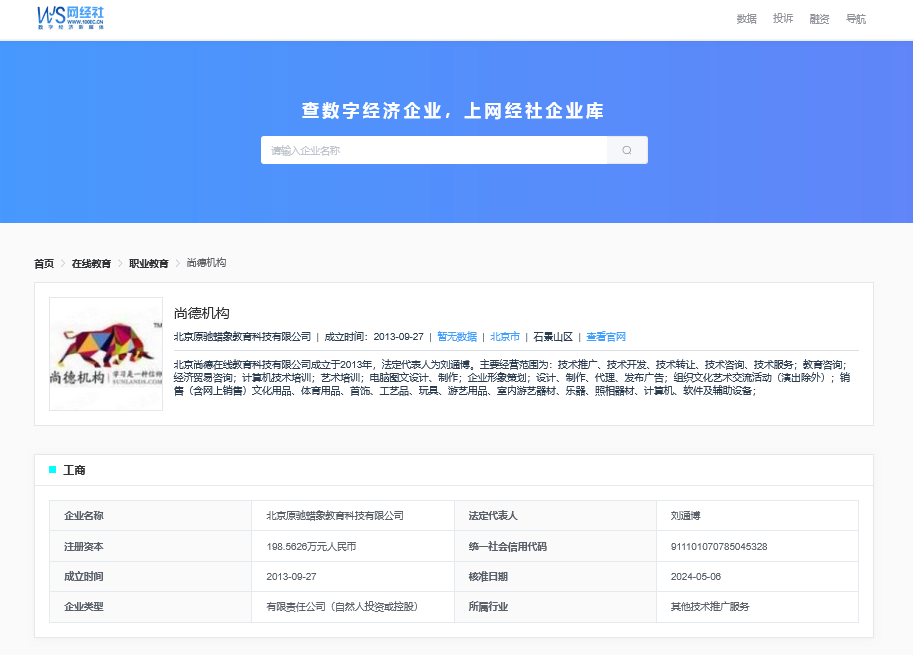Open the 投诉 navigation menu item

tap(783, 19)
